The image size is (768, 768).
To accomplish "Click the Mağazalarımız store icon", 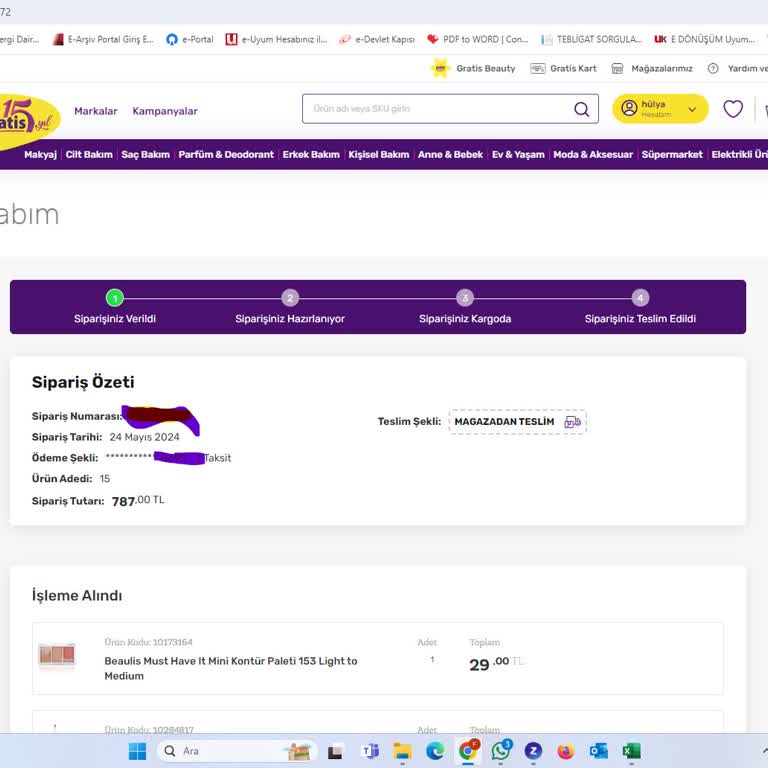I will click(617, 69).
